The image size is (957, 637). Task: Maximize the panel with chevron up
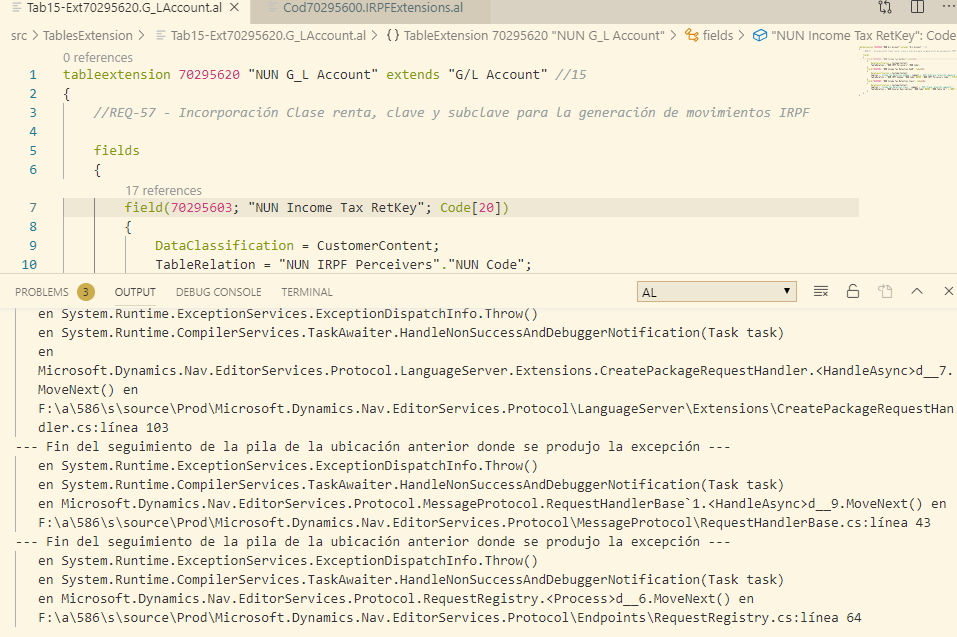[x=917, y=292]
